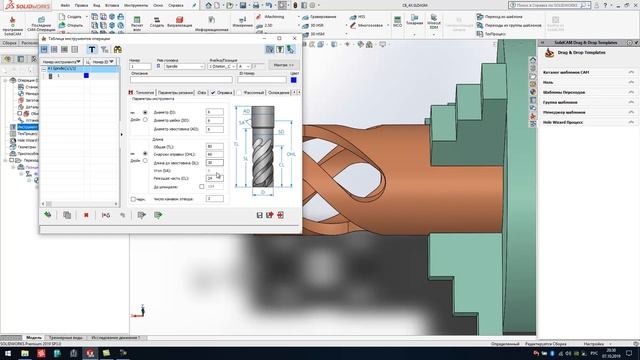Image resolution: width=640 pixels, height=360 pixels.
Task: Open the Вставка menu
Action: pyautogui.click(x=112, y=6)
